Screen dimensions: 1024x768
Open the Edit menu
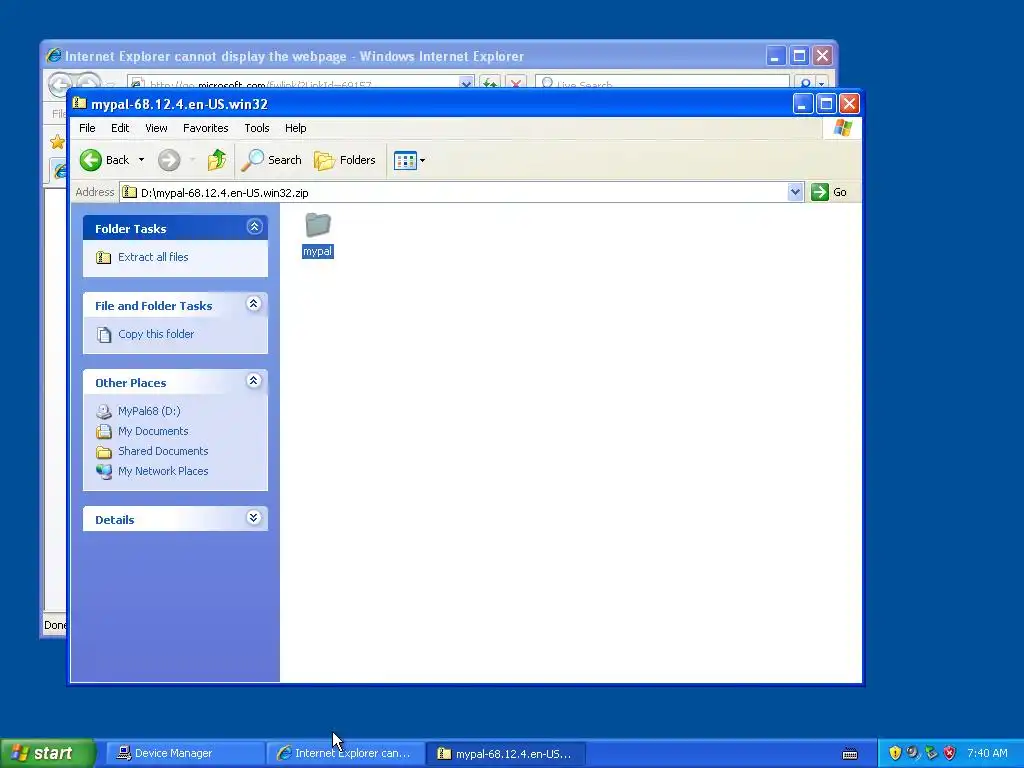coord(120,128)
